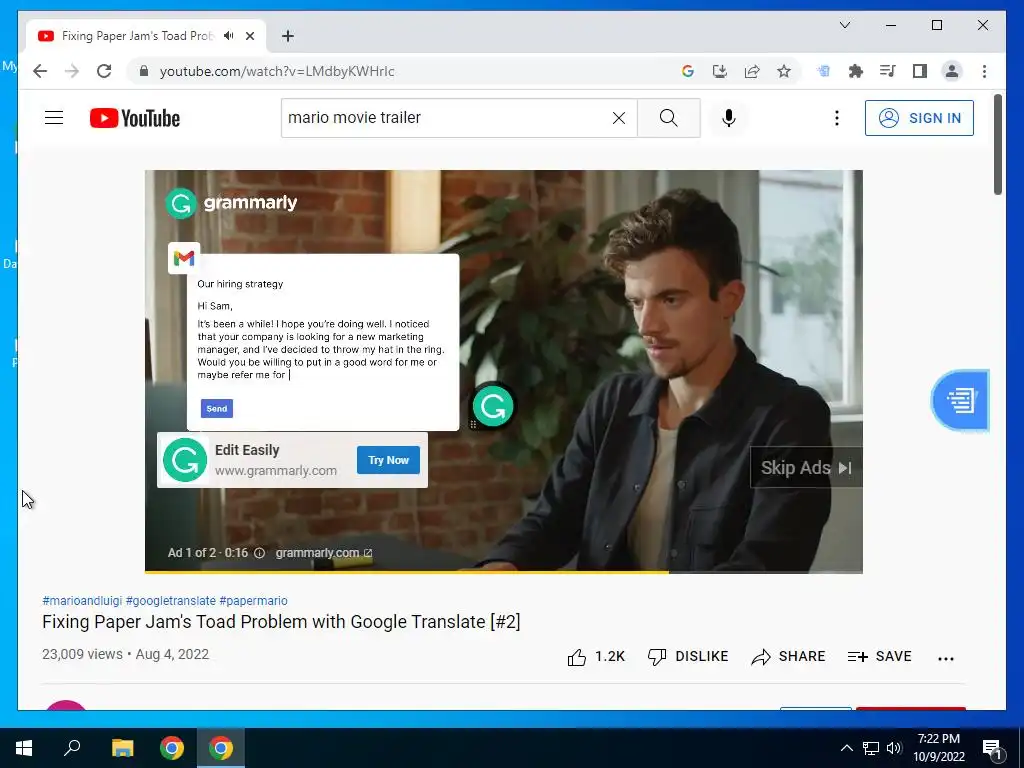Go to the YouTube home logo
Image resolution: width=1024 pixels, height=768 pixels.
[x=135, y=118]
